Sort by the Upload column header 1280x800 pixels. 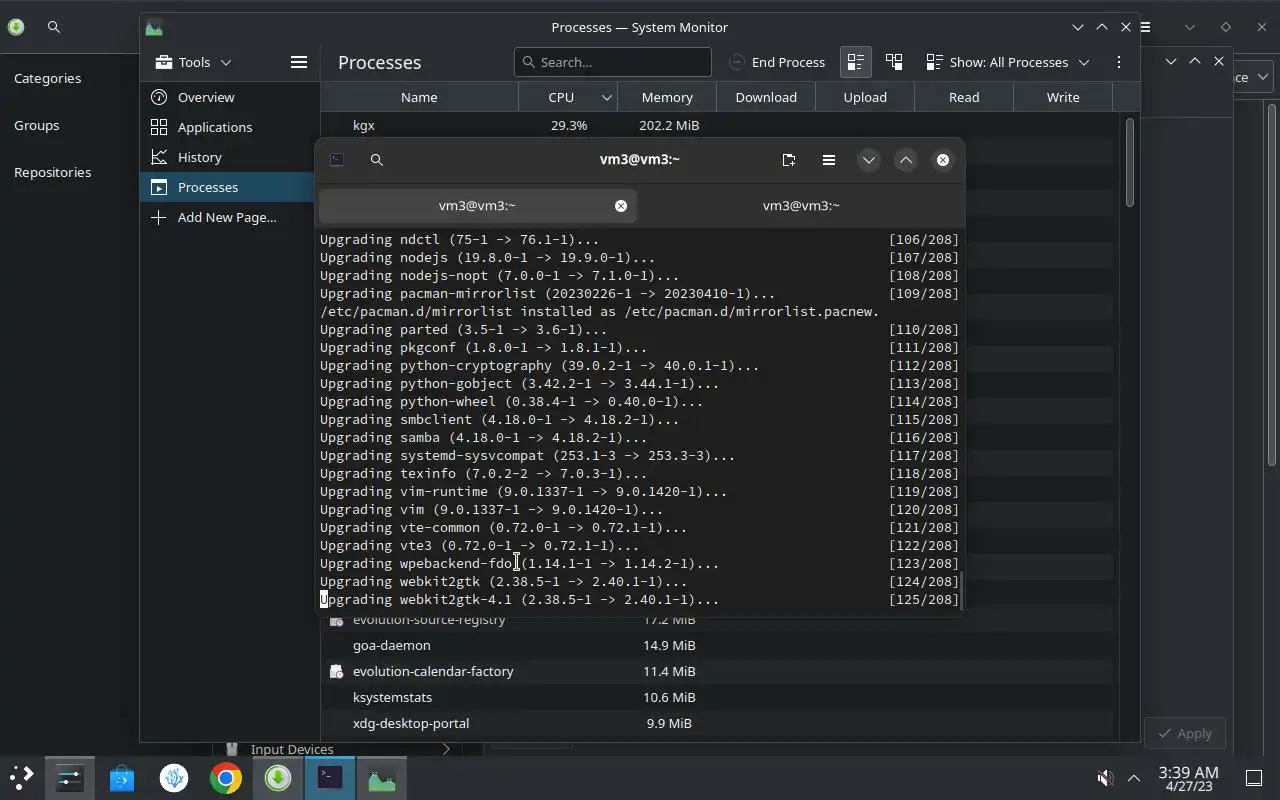click(865, 97)
